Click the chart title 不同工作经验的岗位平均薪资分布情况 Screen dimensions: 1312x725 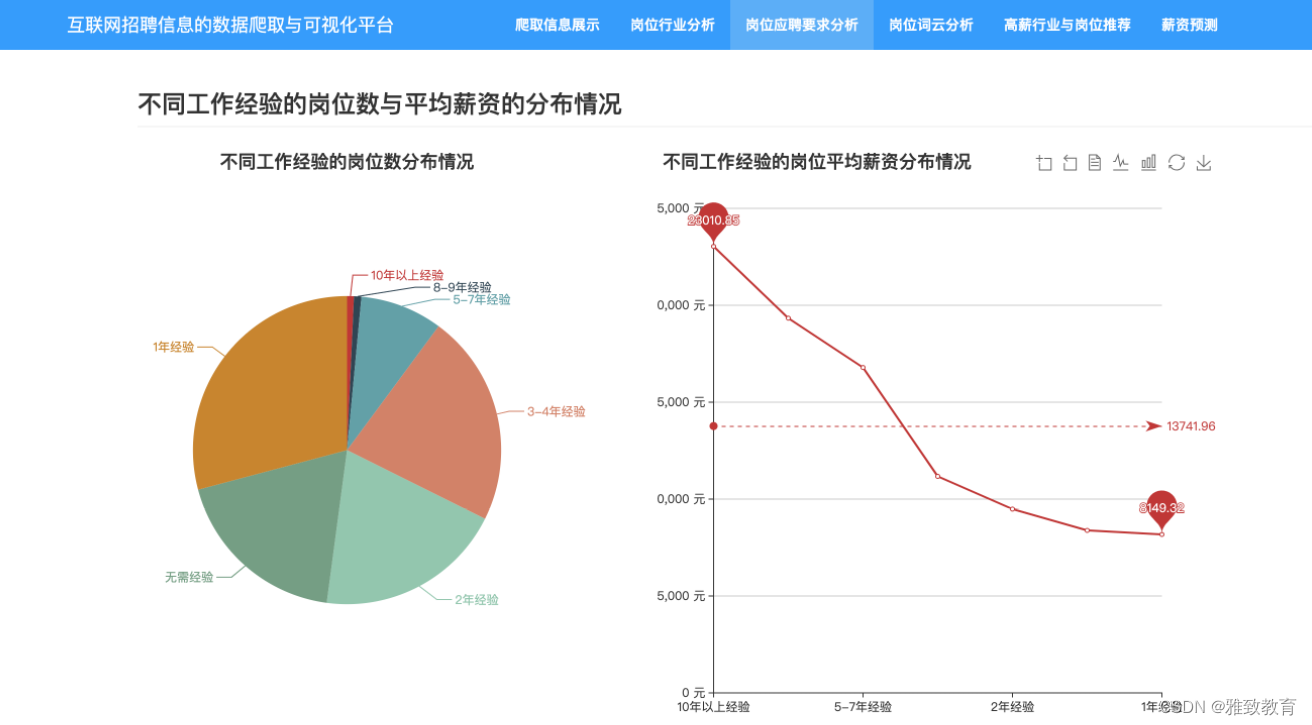click(817, 162)
